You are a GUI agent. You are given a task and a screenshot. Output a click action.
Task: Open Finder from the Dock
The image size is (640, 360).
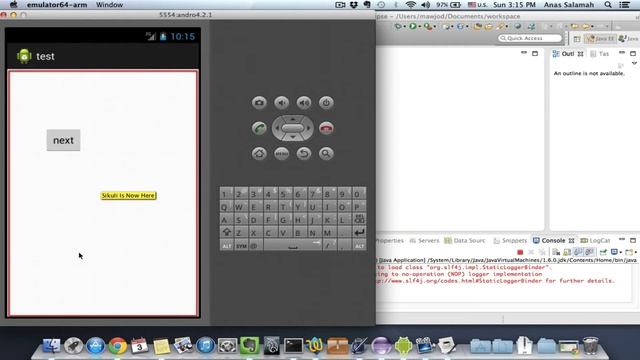click(51, 345)
